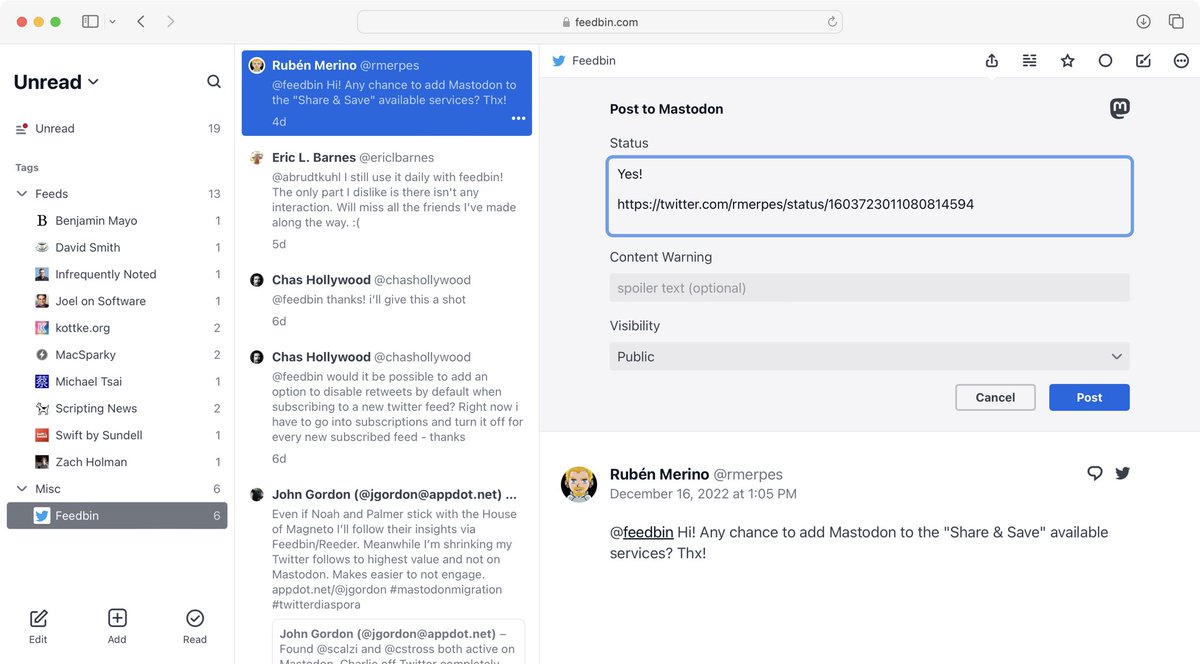Toggle Safari sidebar icon
Image resolution: width=1200 pixels, height=664 pixels.
[90, 21]
